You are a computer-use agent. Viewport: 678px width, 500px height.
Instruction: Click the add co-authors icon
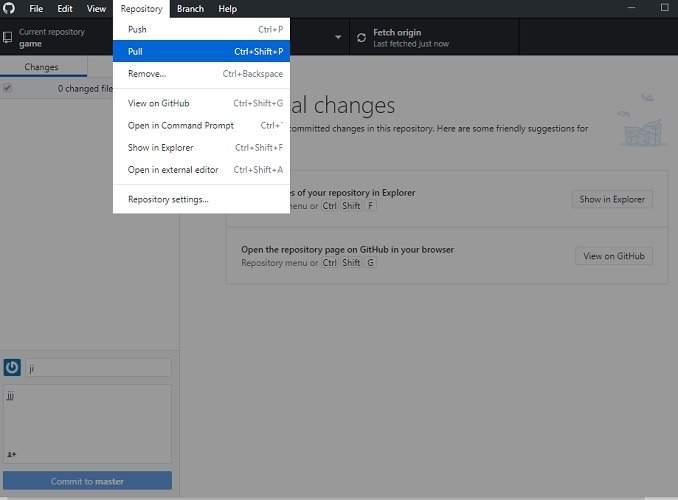12,454
